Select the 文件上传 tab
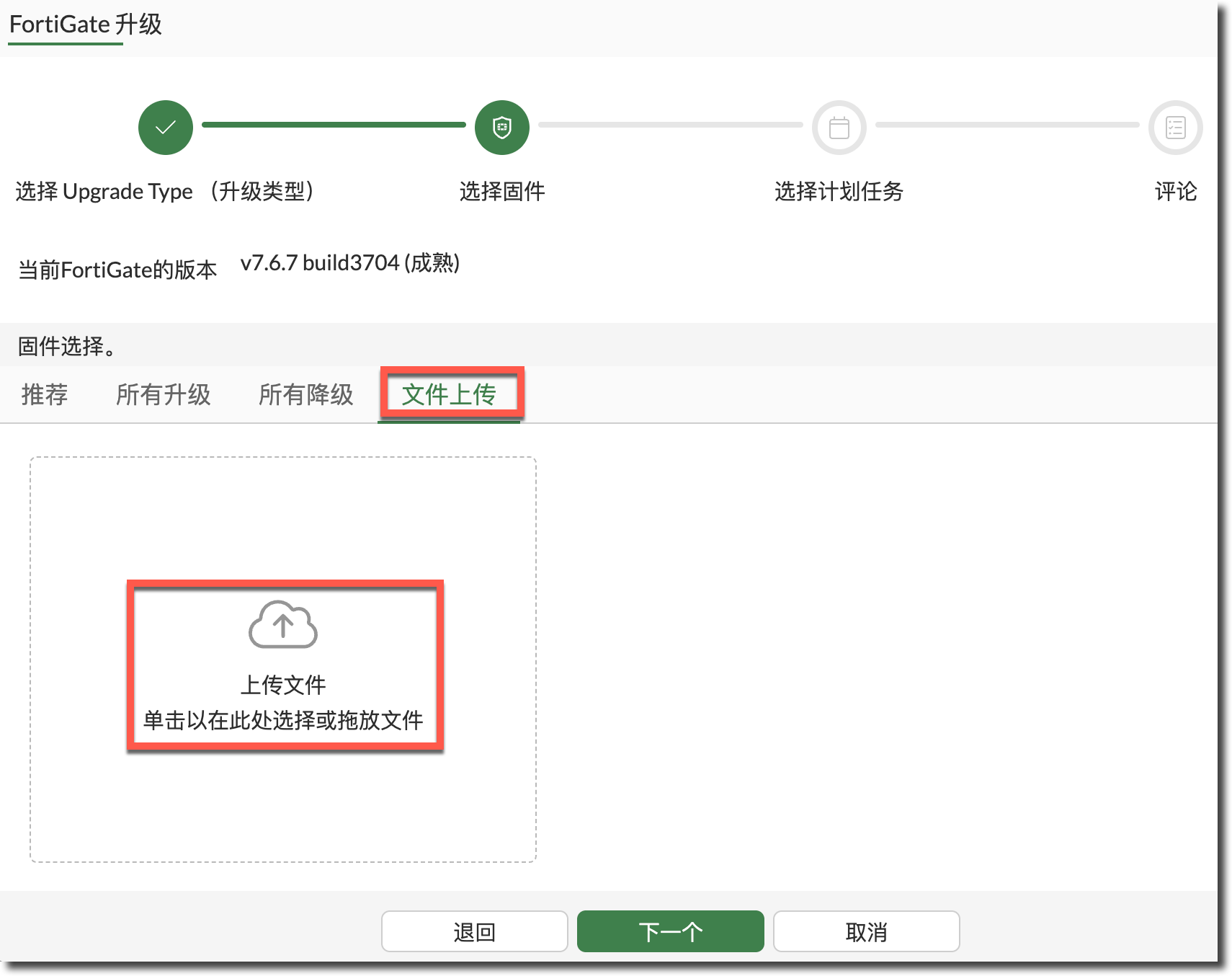Image resolution: width=1232 pixels, height=976 pixels. pos(449,394)
